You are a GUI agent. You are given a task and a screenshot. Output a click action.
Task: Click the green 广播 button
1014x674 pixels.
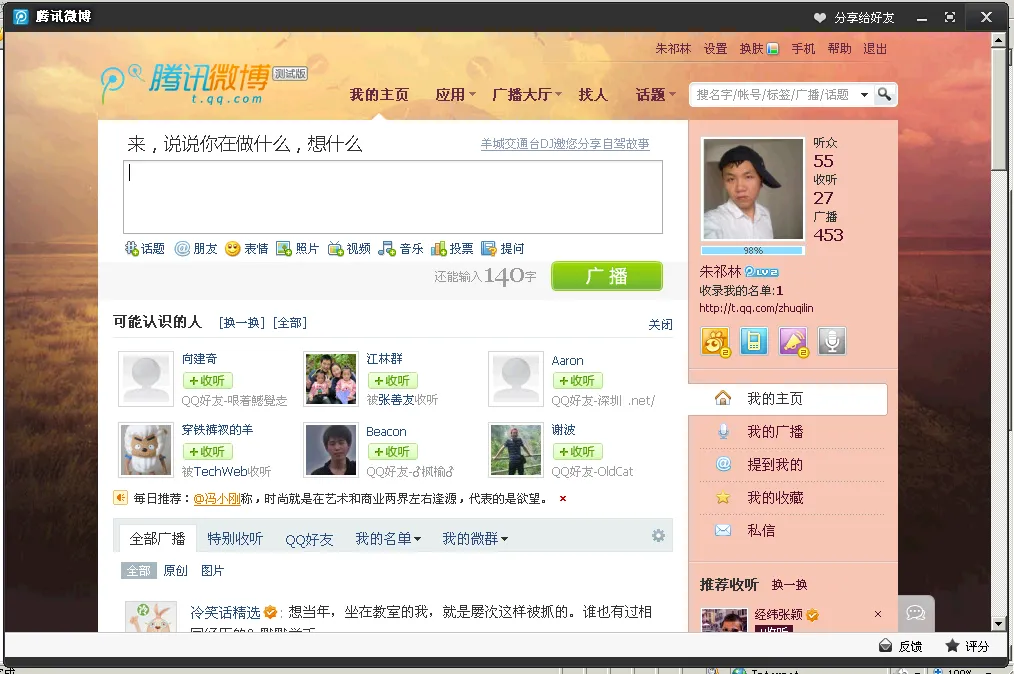[607, 276]
